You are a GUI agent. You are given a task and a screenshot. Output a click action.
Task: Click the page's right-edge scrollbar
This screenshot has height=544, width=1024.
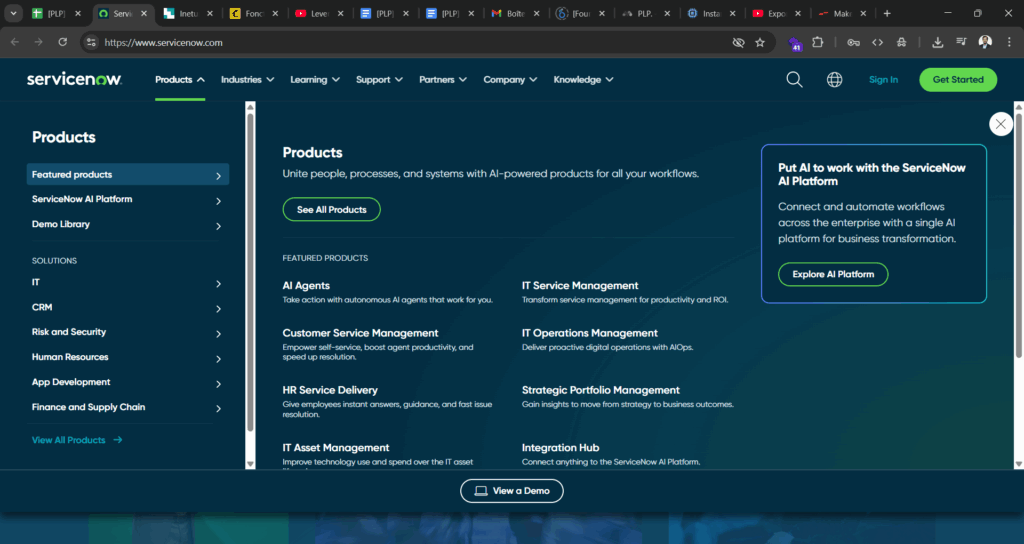tap(1018, 235)
